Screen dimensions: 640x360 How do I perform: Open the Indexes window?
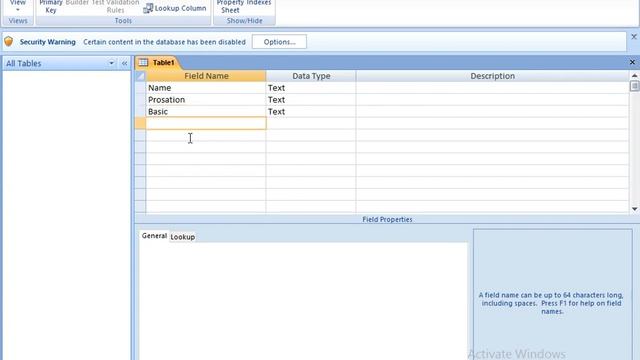click(x=259, y=3)
